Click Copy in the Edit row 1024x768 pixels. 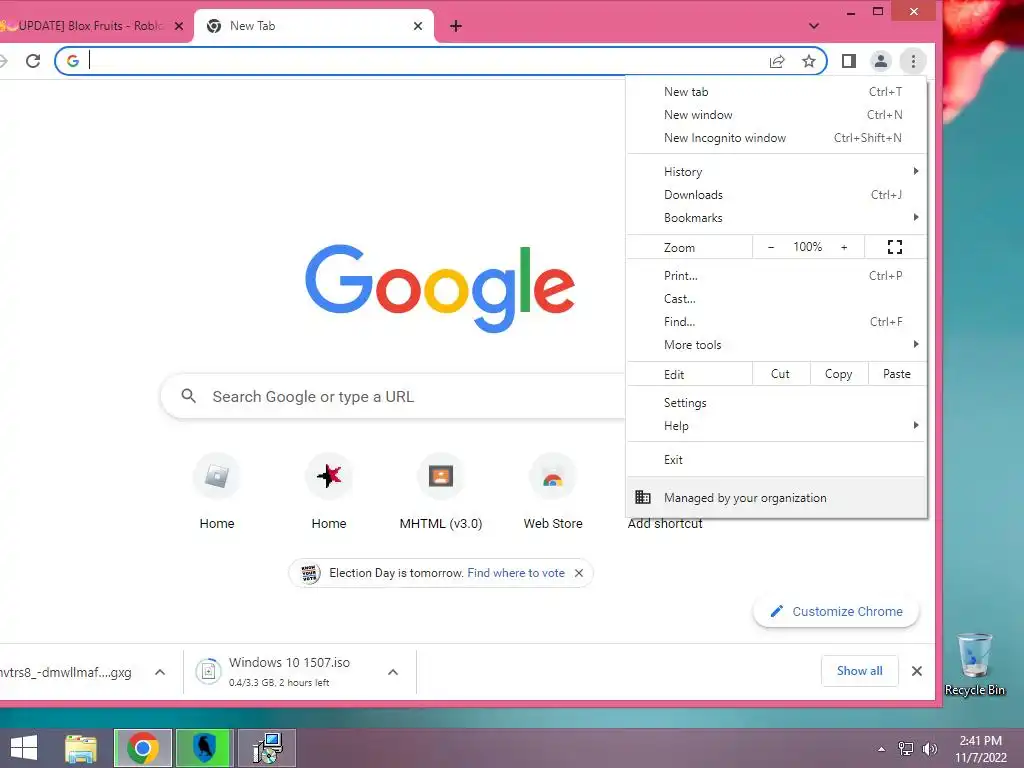click(839, 374)
